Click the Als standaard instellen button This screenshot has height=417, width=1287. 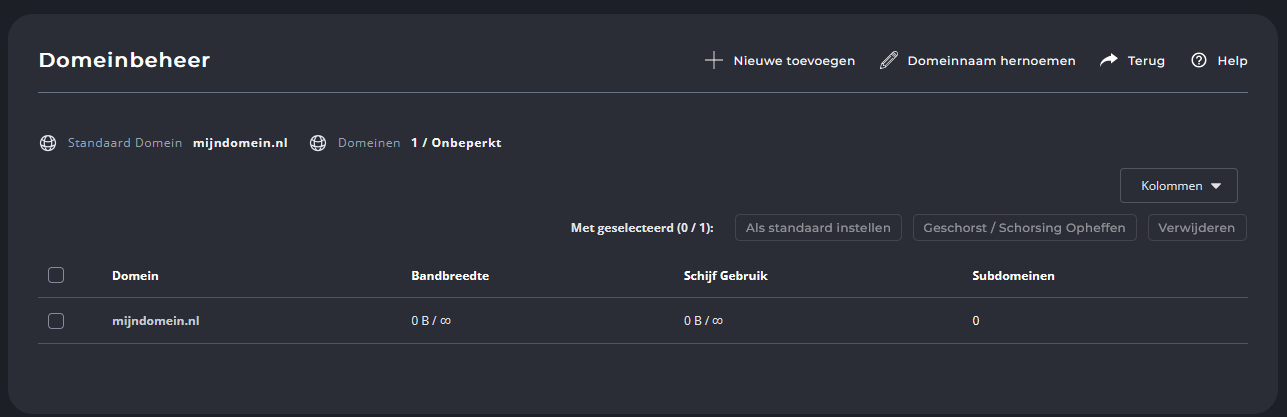(x=819, y=228)
